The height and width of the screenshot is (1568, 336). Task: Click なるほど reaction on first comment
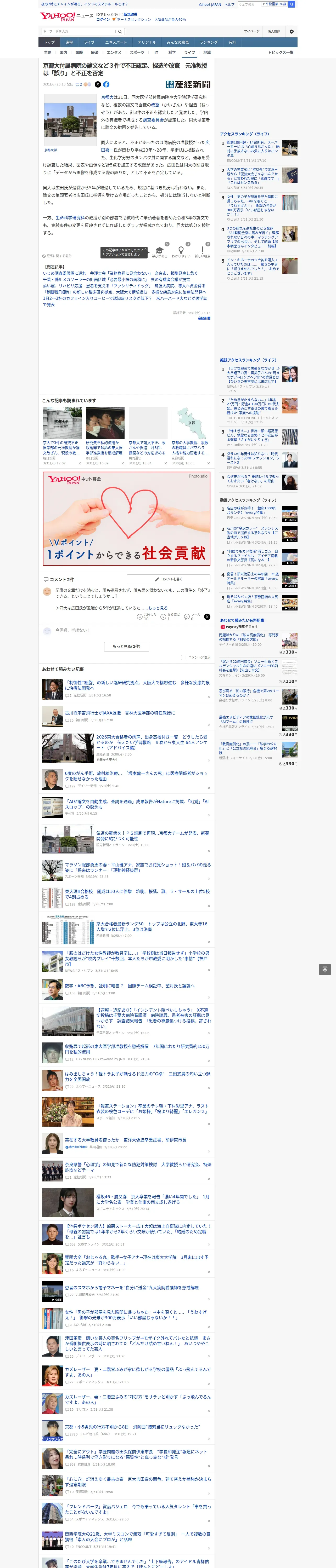pyautogui.click(x=164, y=616)
